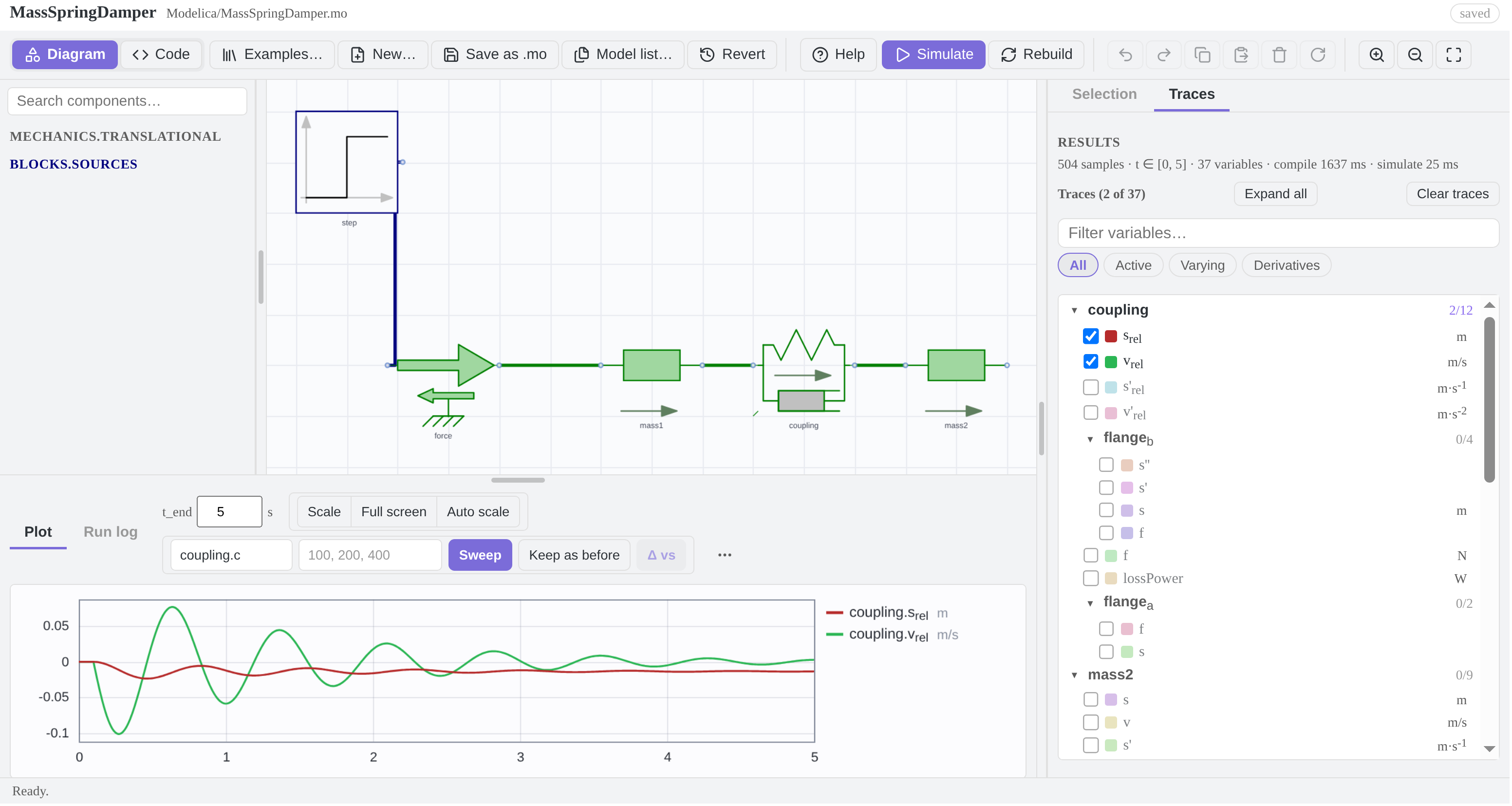Expand MECHANICS.TRANSLATIONAL component category
Screen dimensions: 1512x806
[115, 136]
